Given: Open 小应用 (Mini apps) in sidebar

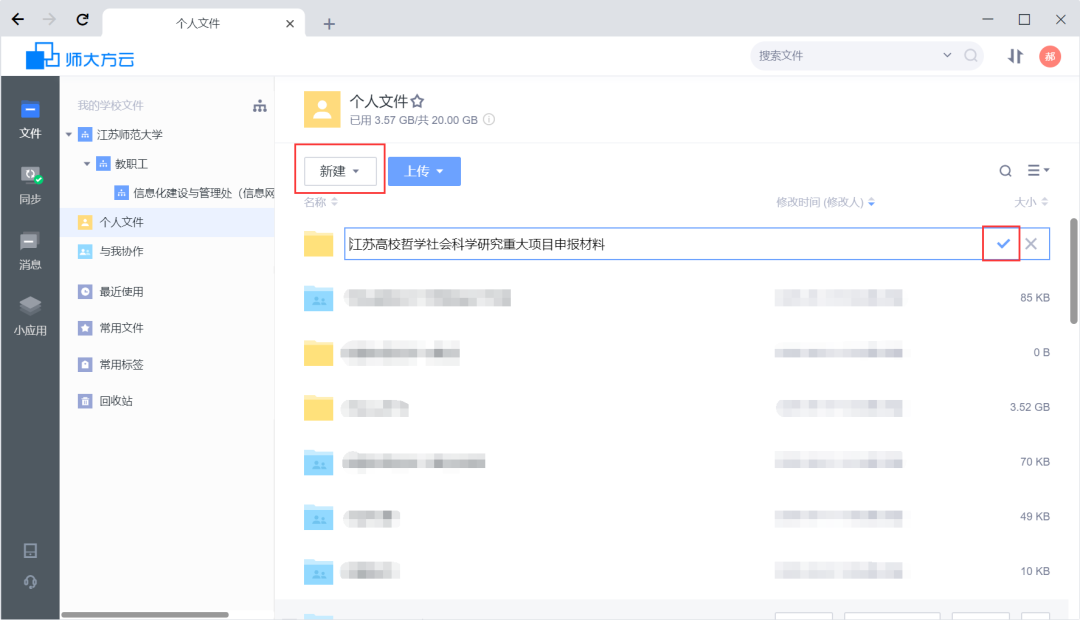Looking at the screenshot, I should 30,315.
